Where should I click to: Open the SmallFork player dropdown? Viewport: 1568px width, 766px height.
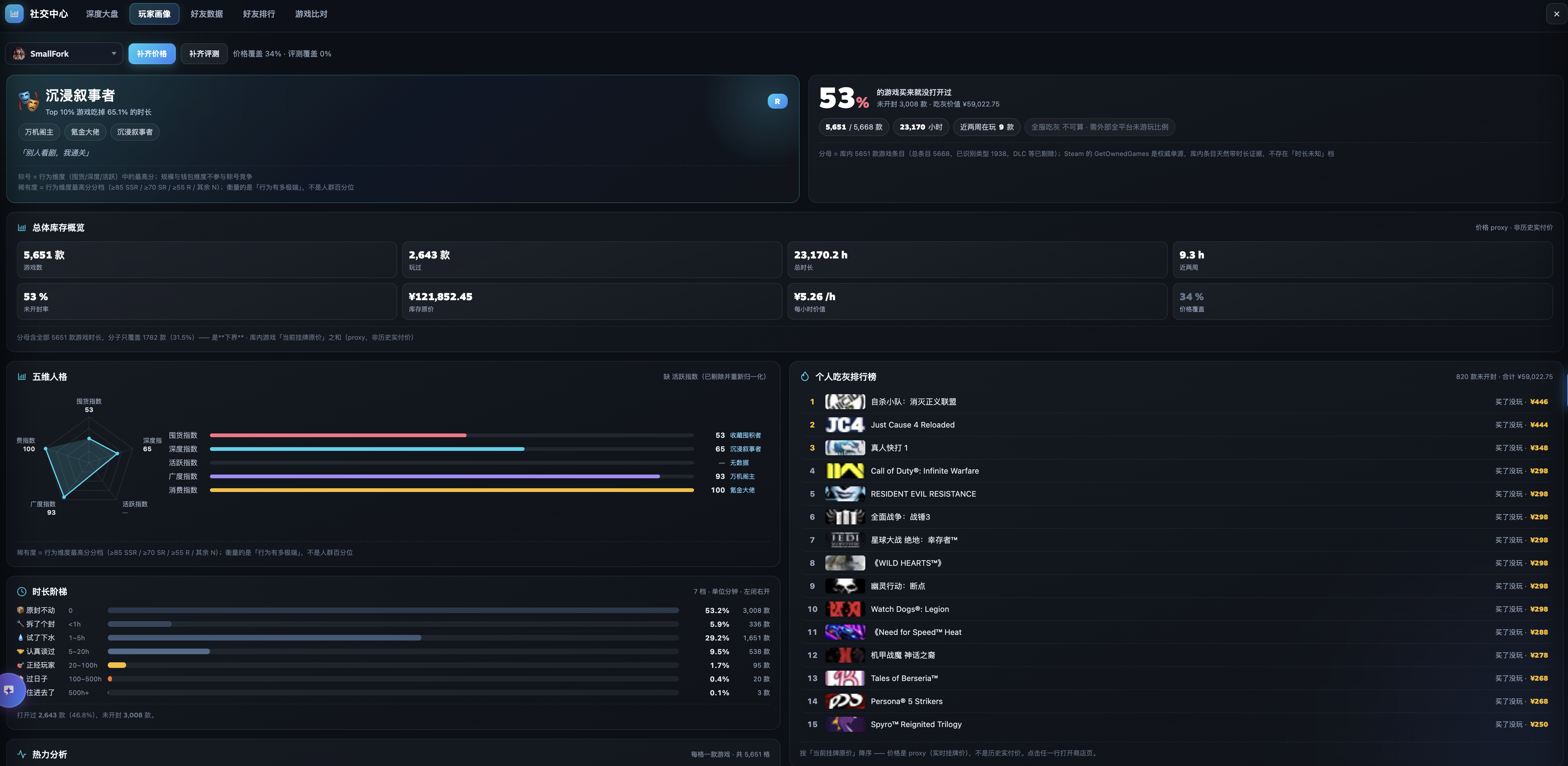(64, 54)
